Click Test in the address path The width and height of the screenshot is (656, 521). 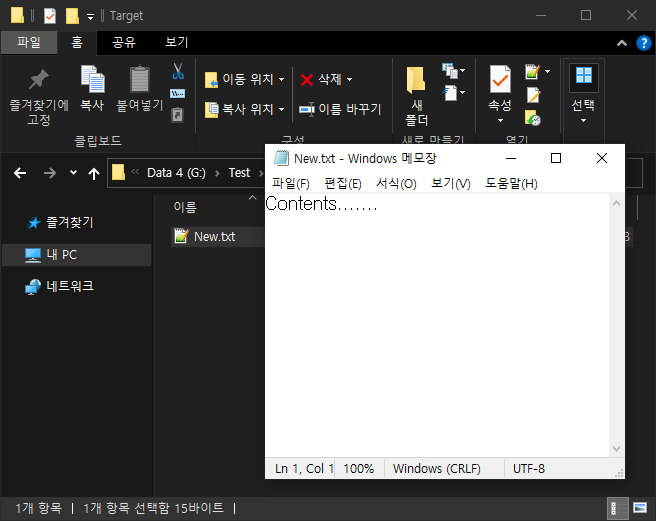click(x=239, y=173)
